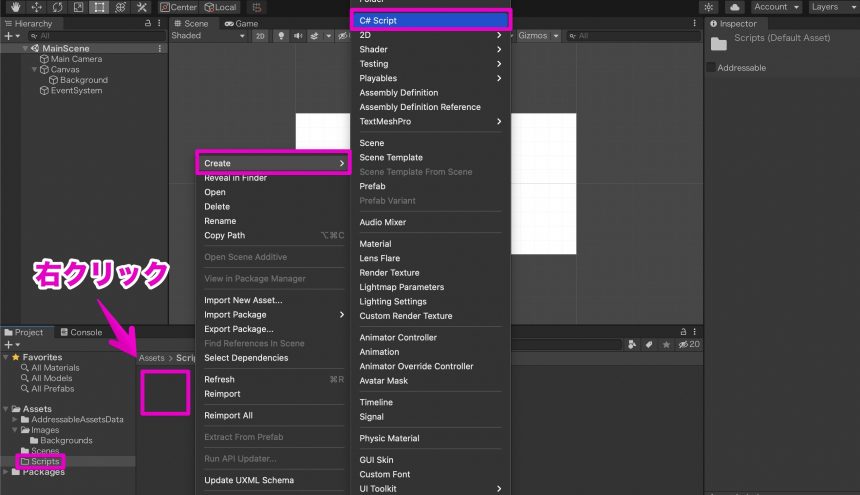Toggle pivot mode with the Center button
Image resolution: width=860 pixels, height=495 pixels.
click(x=178, y=7)
